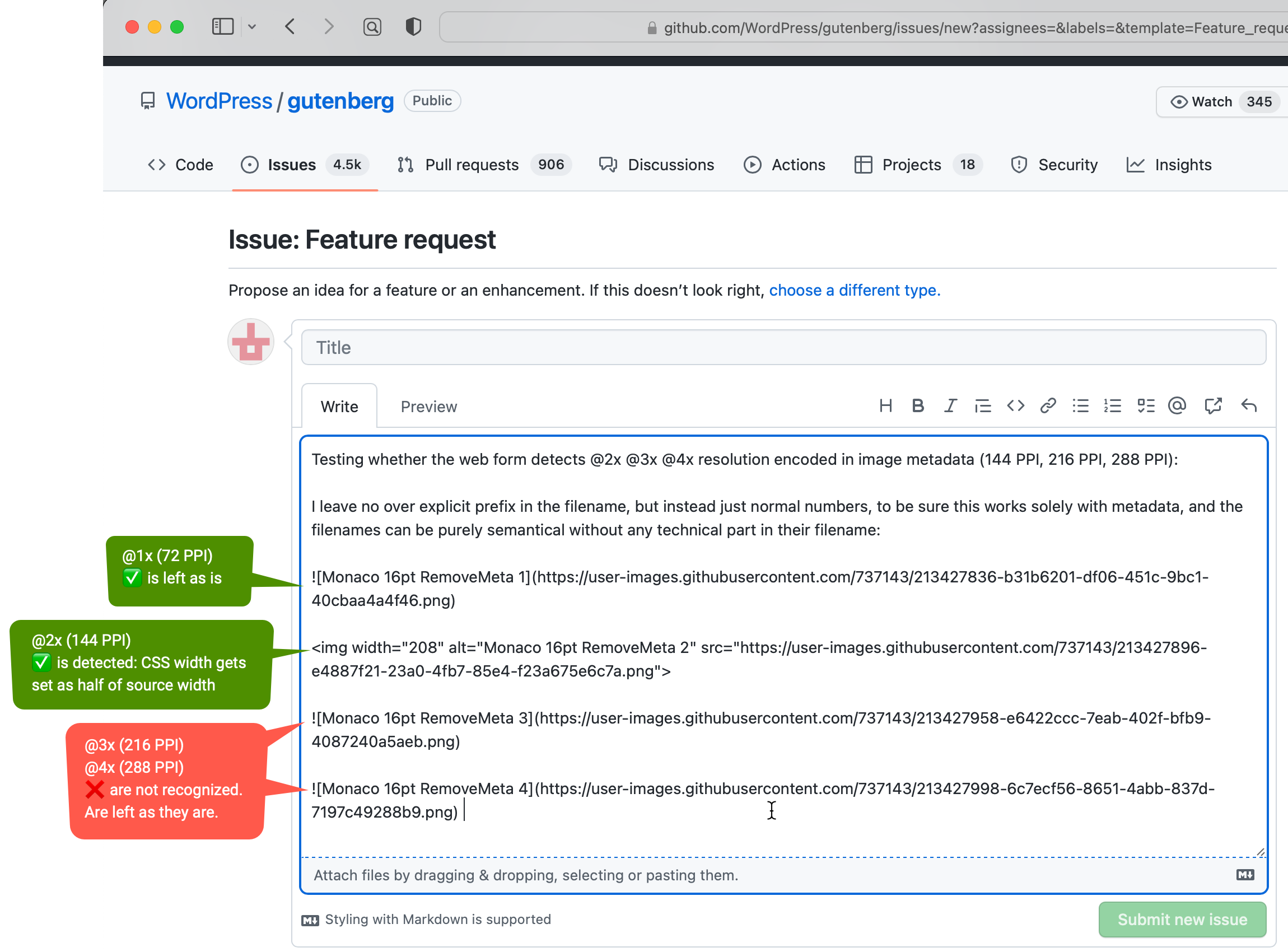Open the Pull requests tab
Screen dimensions: 1288x952
coord(472,165)
